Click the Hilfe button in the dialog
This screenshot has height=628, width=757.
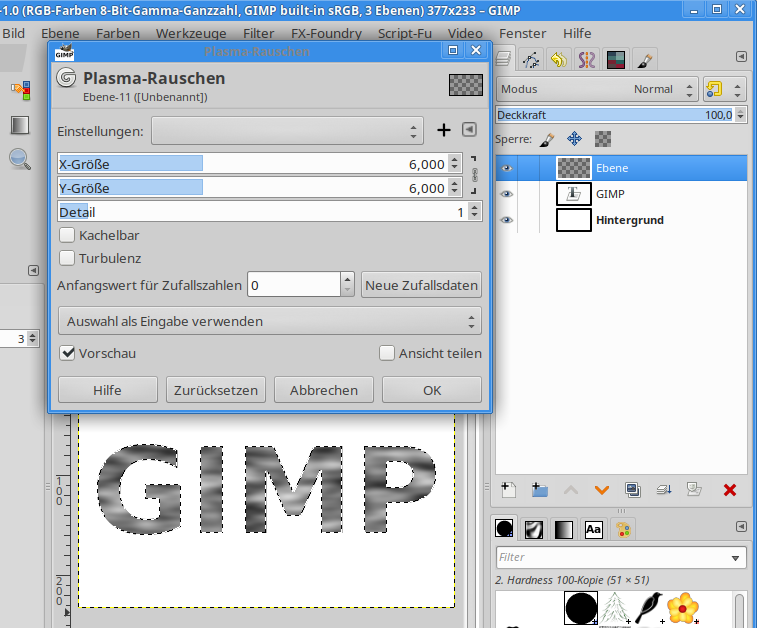pyautogui.click(x=108, y=390)
